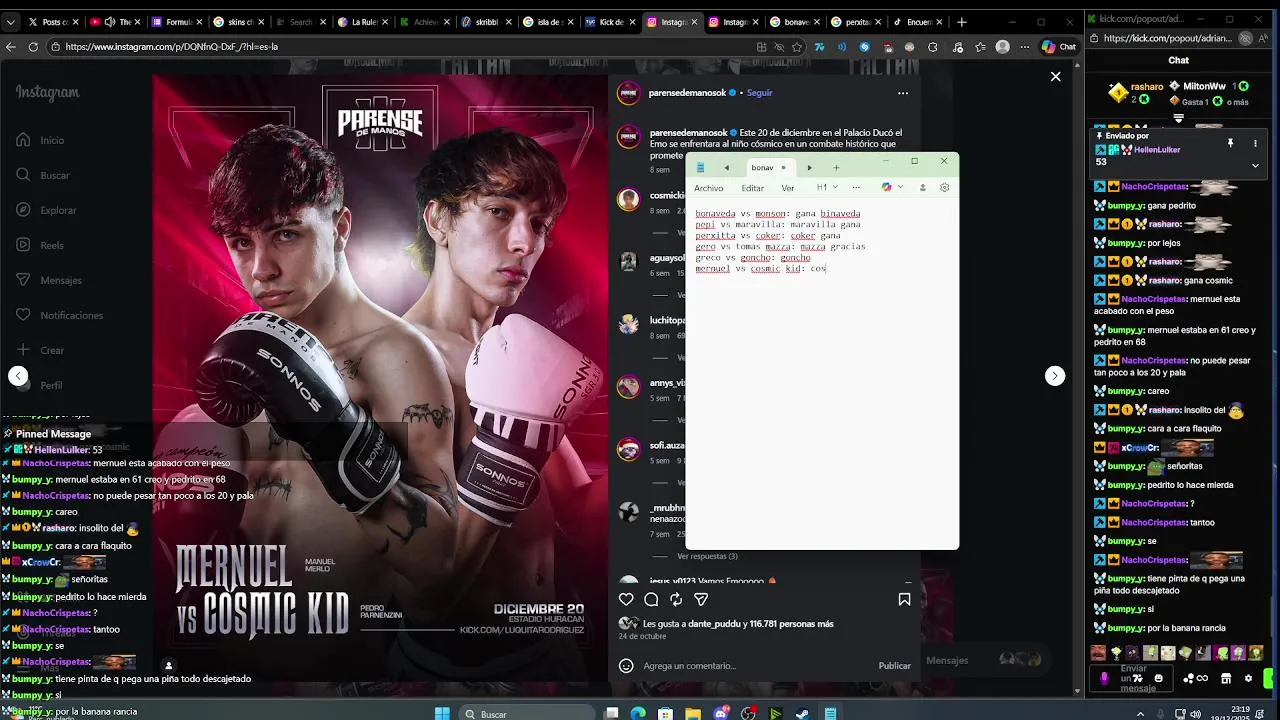Click the repost icon under the post
Screen dimensions: 1280x720
676,599
